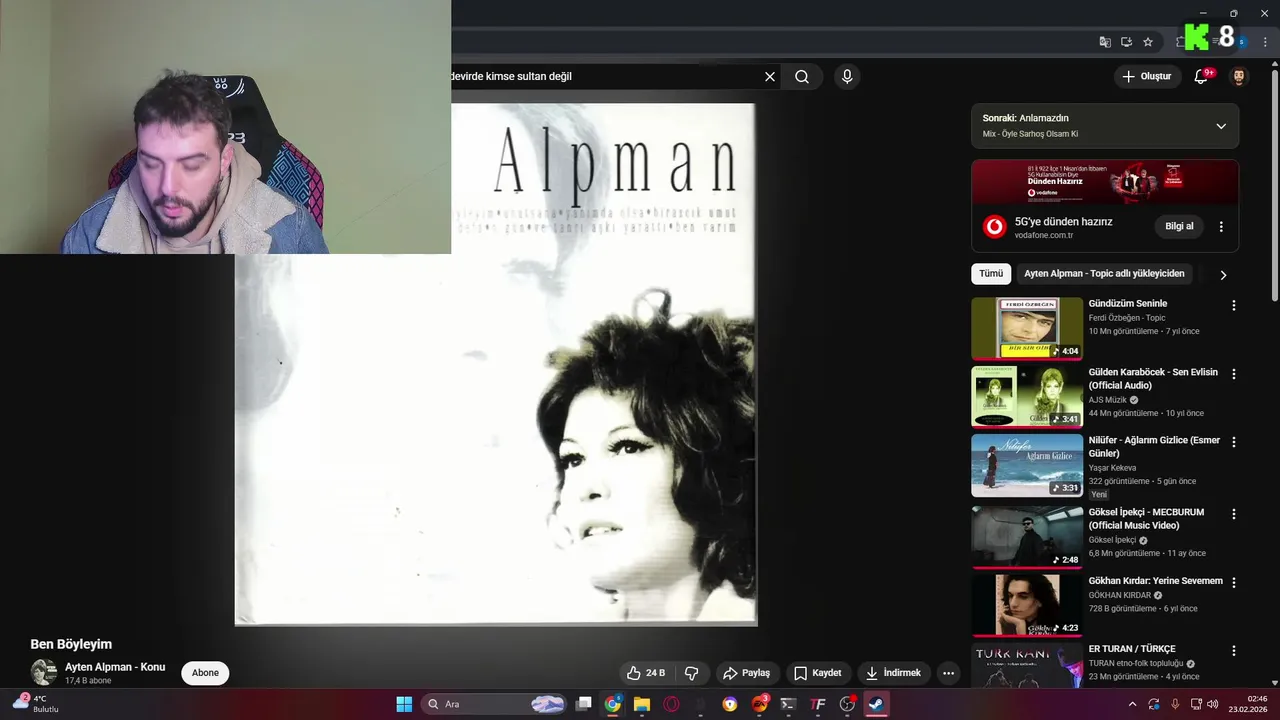Open the Google Translate page icon
The image size is (1280, 720).
(x=1105, y=42)
